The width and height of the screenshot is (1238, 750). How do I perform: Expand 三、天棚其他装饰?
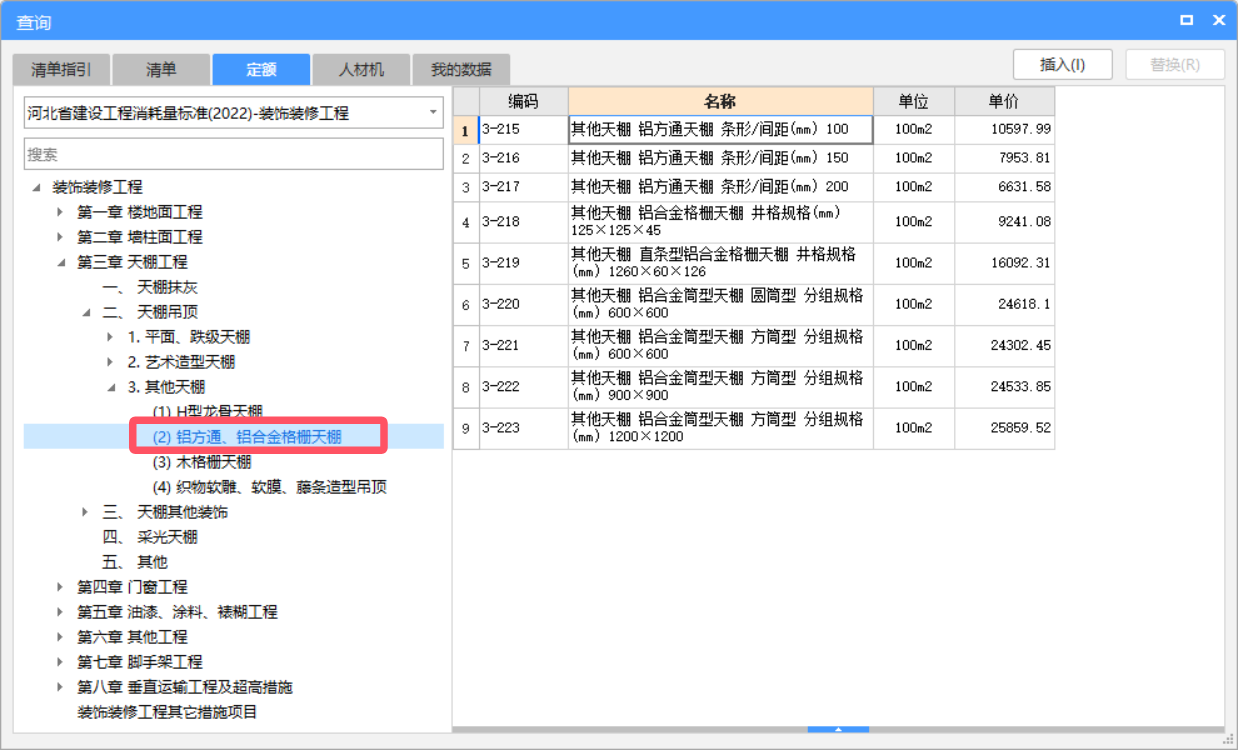point(86,512)
